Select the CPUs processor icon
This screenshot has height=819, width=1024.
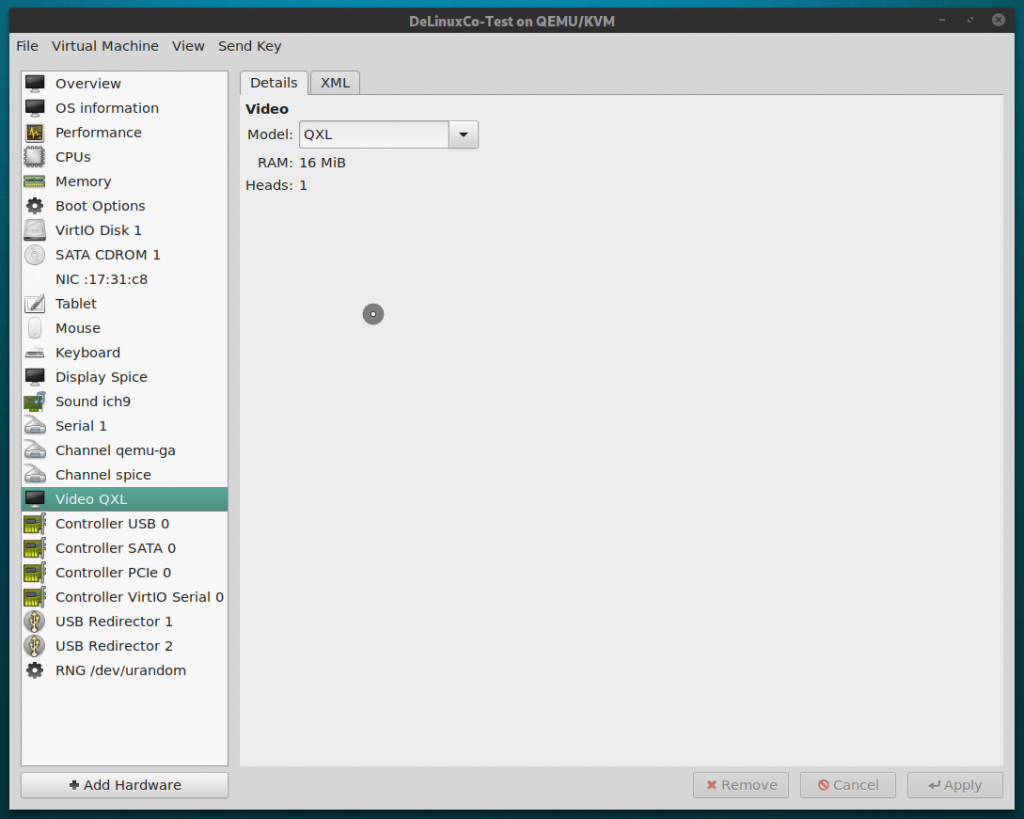pyautogui.click(x=36, y=157)
